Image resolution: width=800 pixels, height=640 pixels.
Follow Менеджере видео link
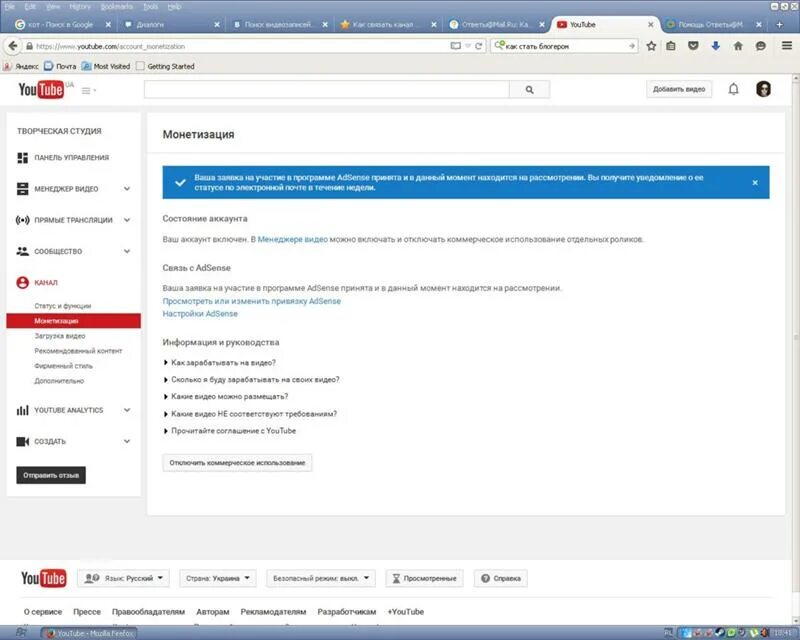click(x=292, y=239)
